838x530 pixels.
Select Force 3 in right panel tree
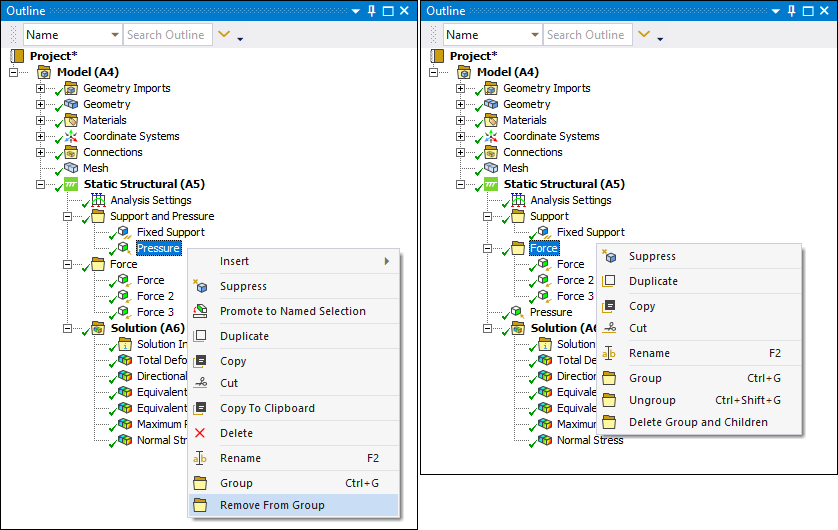tap(575, 296)
